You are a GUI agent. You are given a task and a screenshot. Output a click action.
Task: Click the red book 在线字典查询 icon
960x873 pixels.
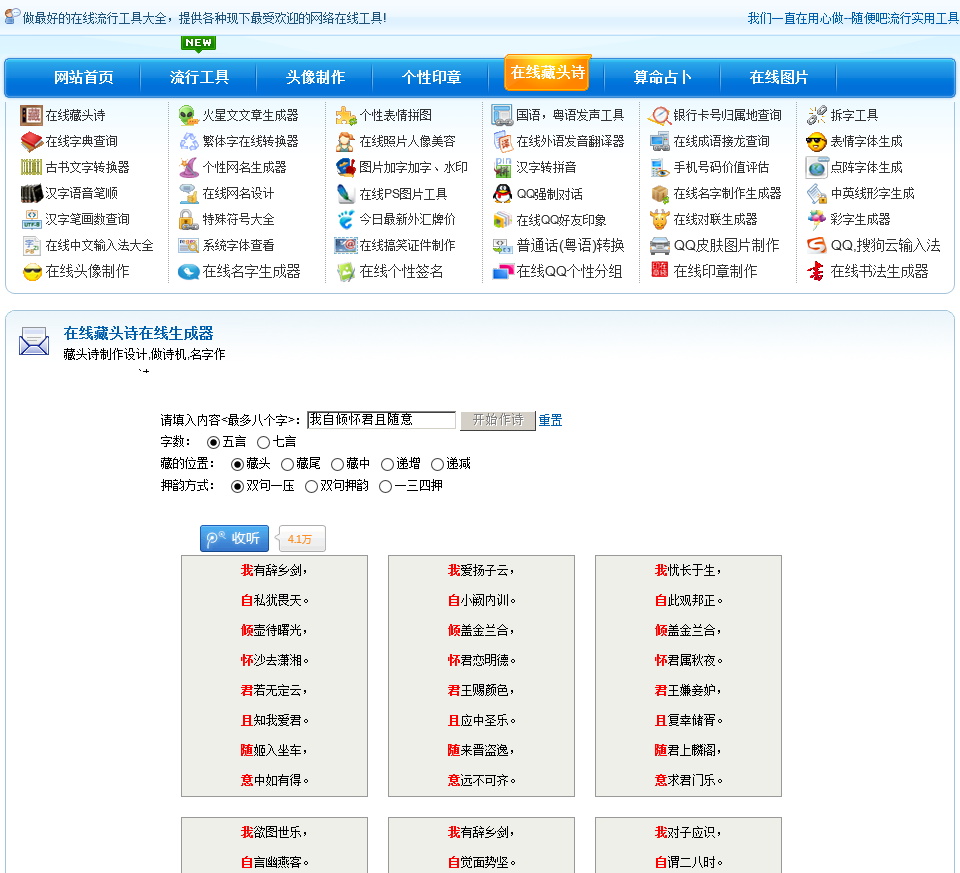[x=31, y=141]
